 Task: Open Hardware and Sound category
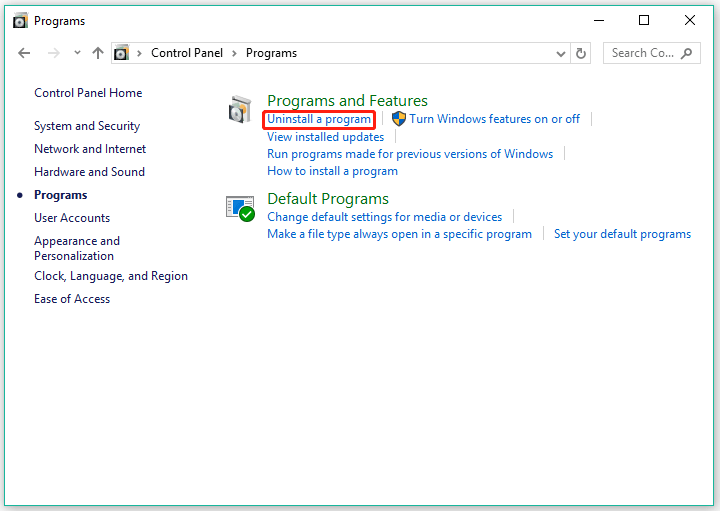click(90, 172)
